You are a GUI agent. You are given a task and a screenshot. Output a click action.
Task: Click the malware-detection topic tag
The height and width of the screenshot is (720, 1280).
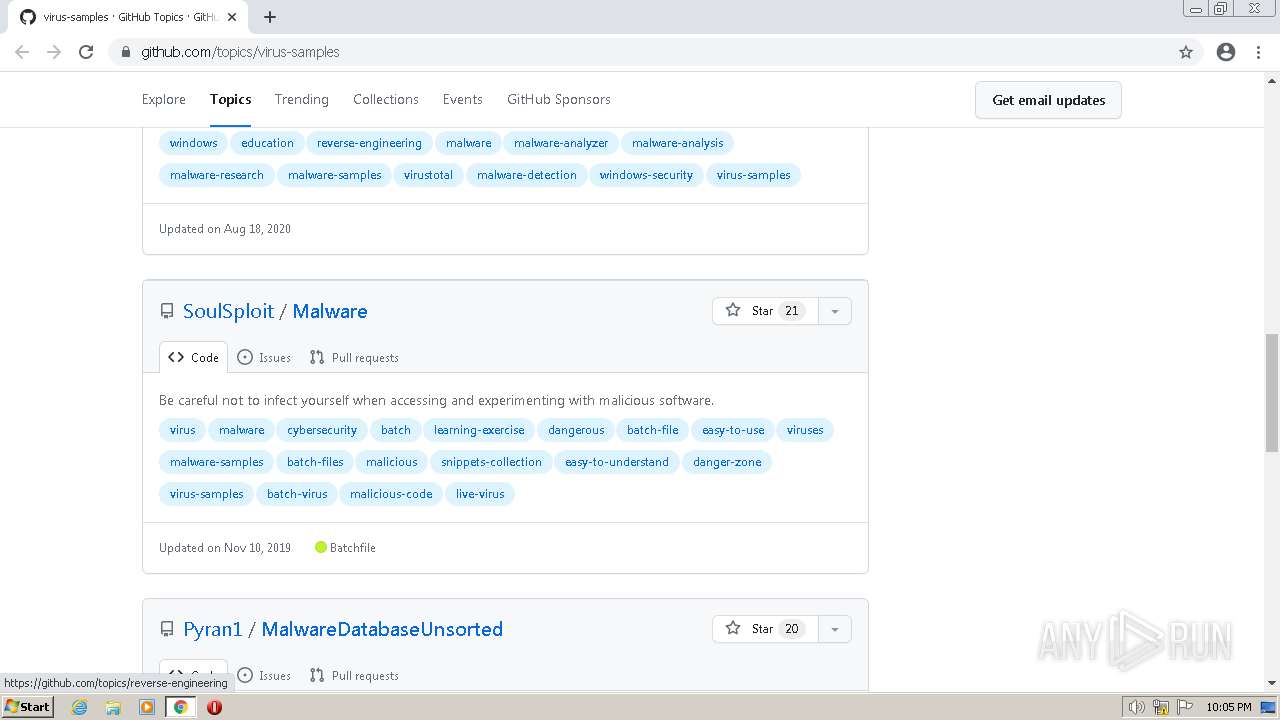pos(527,175)
